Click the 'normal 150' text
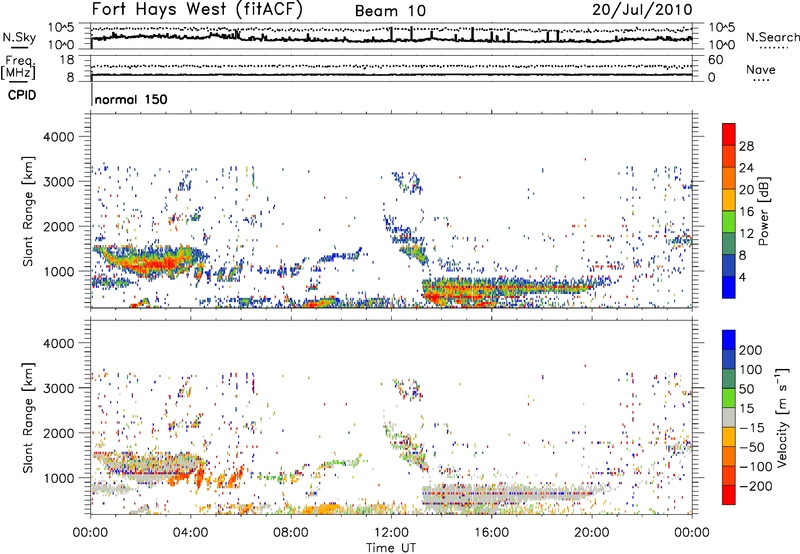The height and width of the screenshot is (554, 800). pos(131,99)
